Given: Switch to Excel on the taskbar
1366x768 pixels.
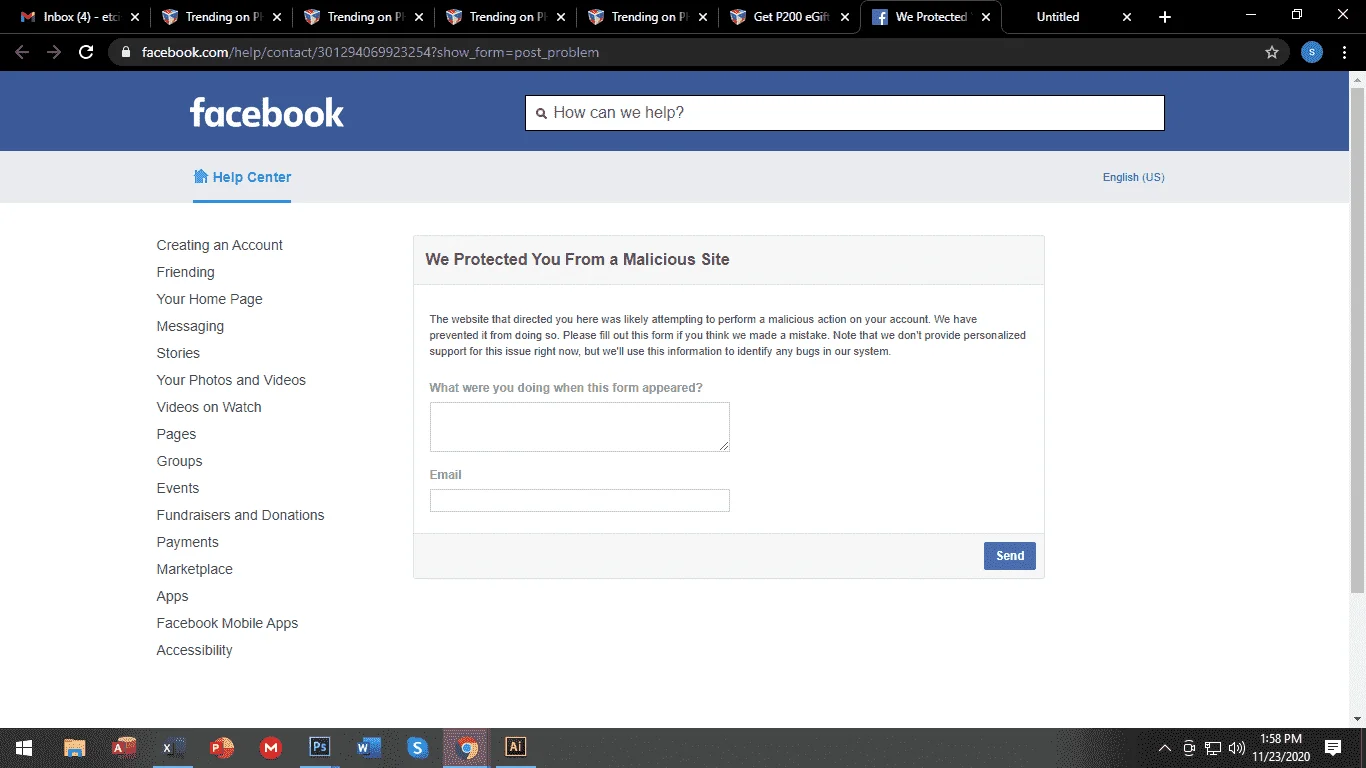Looking at the screenshot, I should click(173, 747).
